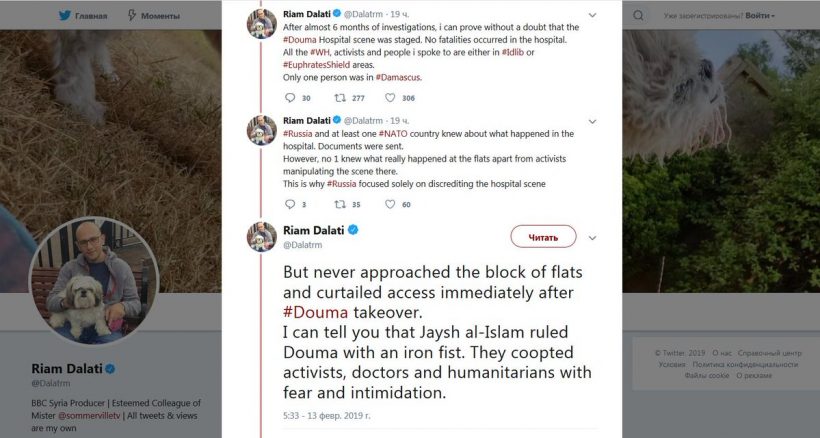Click the Читать follow button
This screenshot has width=820, height=438.
(x=543, y=237)
